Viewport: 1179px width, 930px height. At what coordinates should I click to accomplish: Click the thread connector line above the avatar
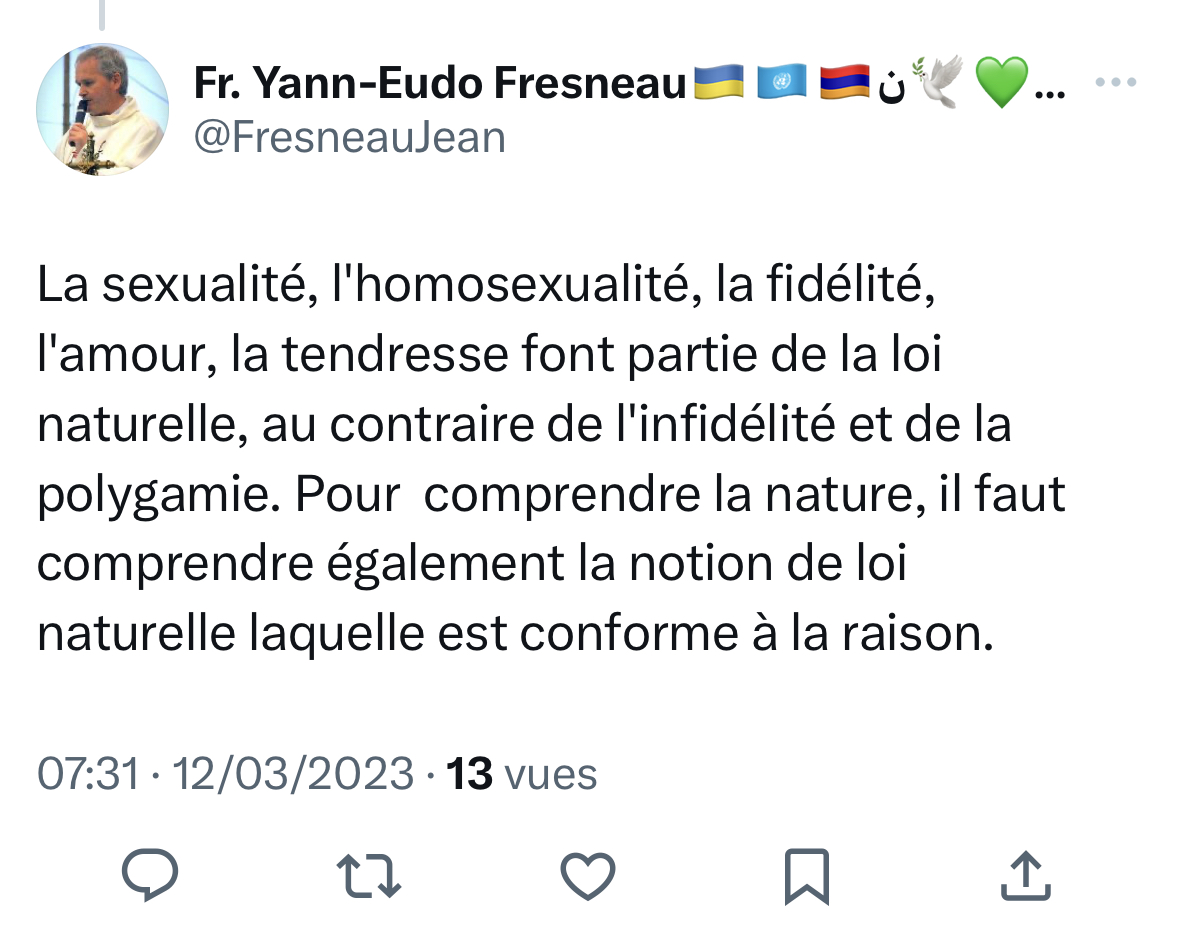[102, 14]
